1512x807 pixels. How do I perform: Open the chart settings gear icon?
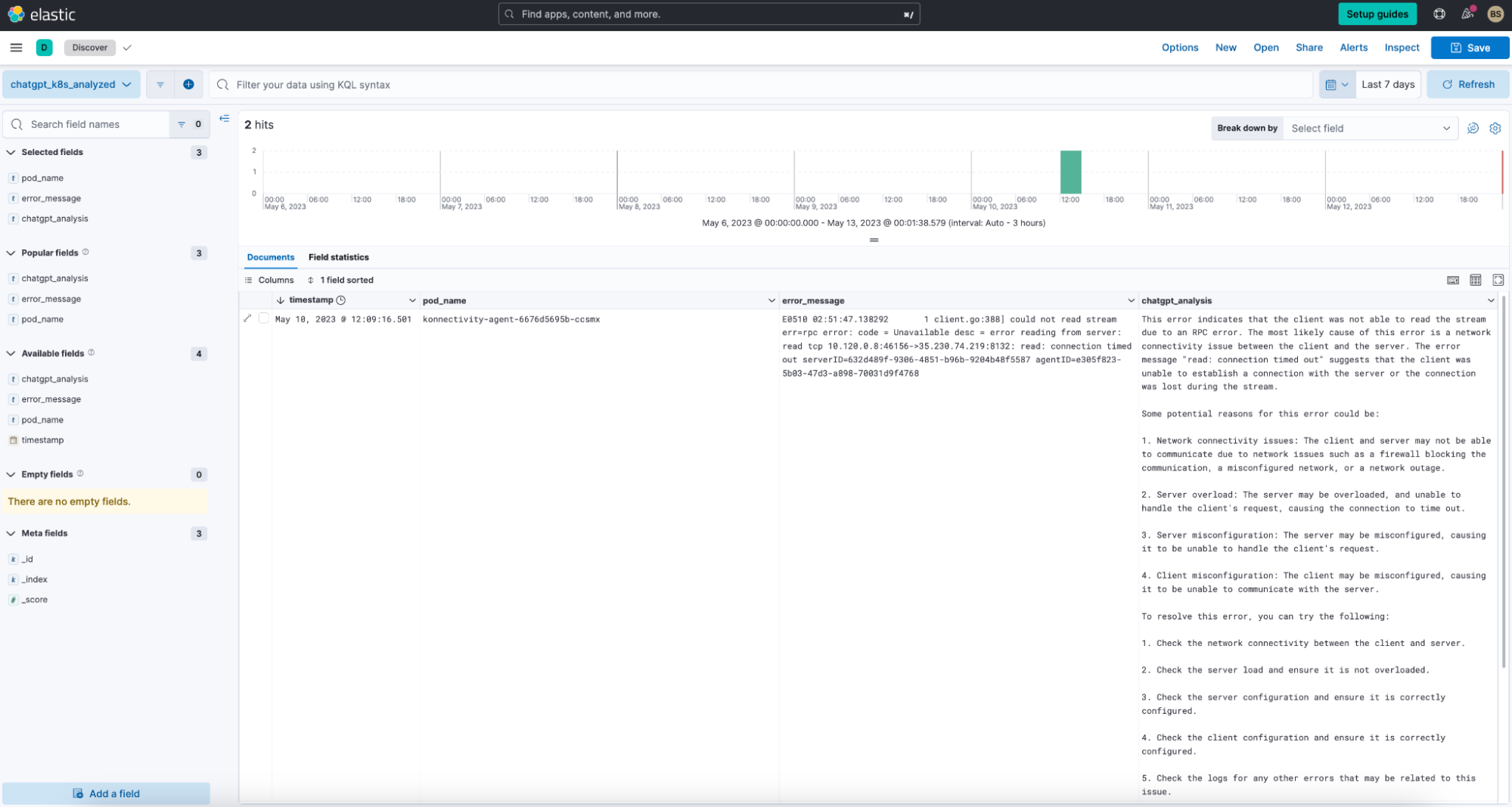click(1495, 129)
